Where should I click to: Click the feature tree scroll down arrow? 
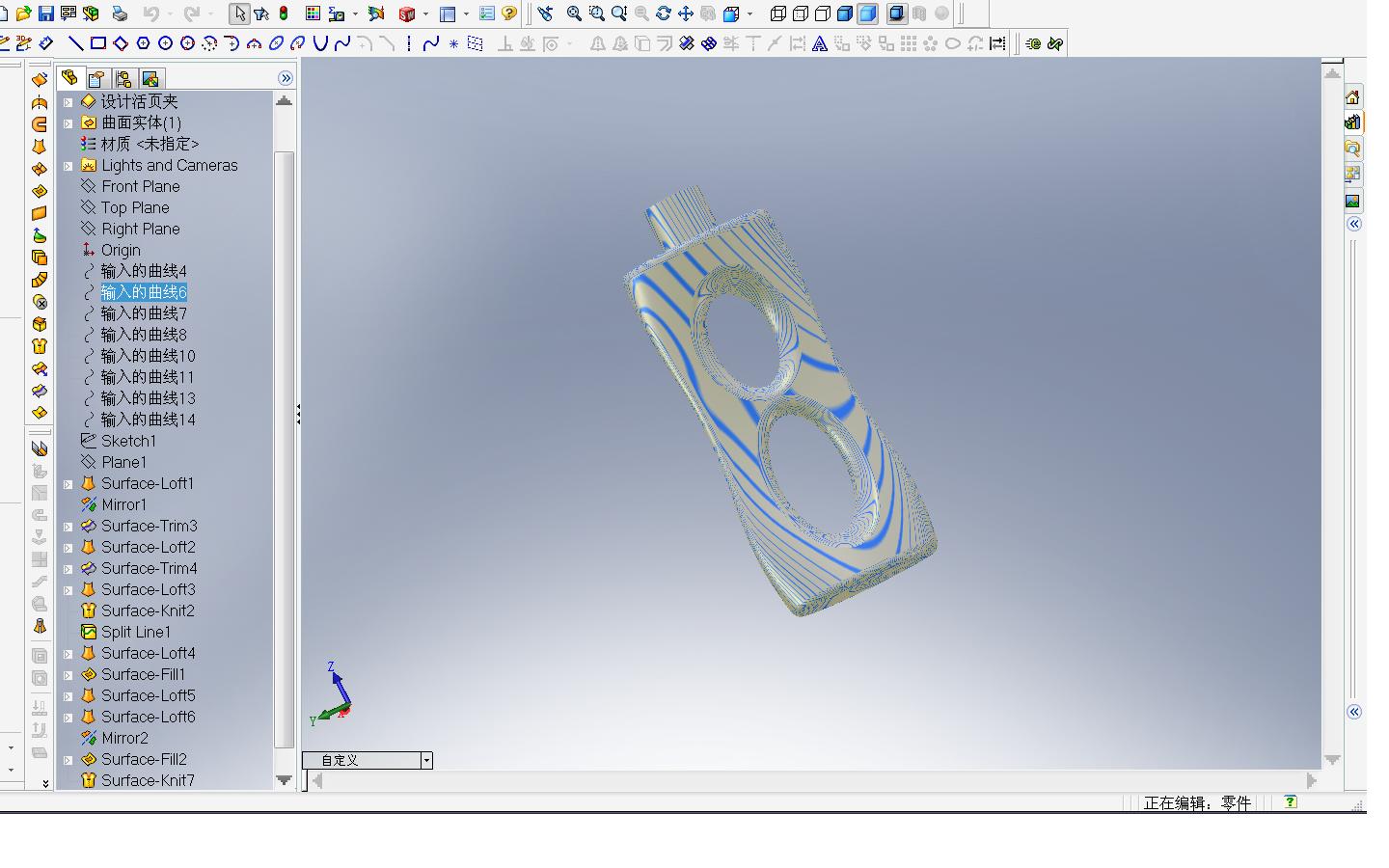point(284,779)
